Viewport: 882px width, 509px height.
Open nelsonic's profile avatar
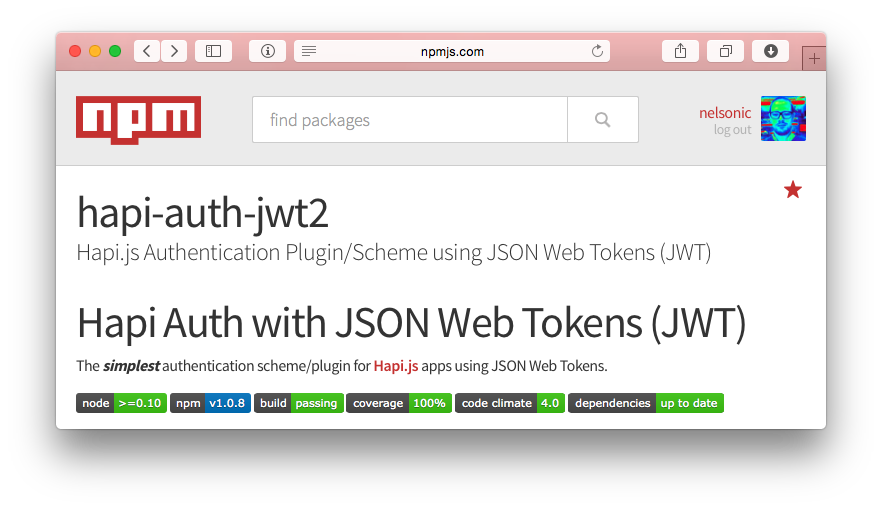coord(784,119)
